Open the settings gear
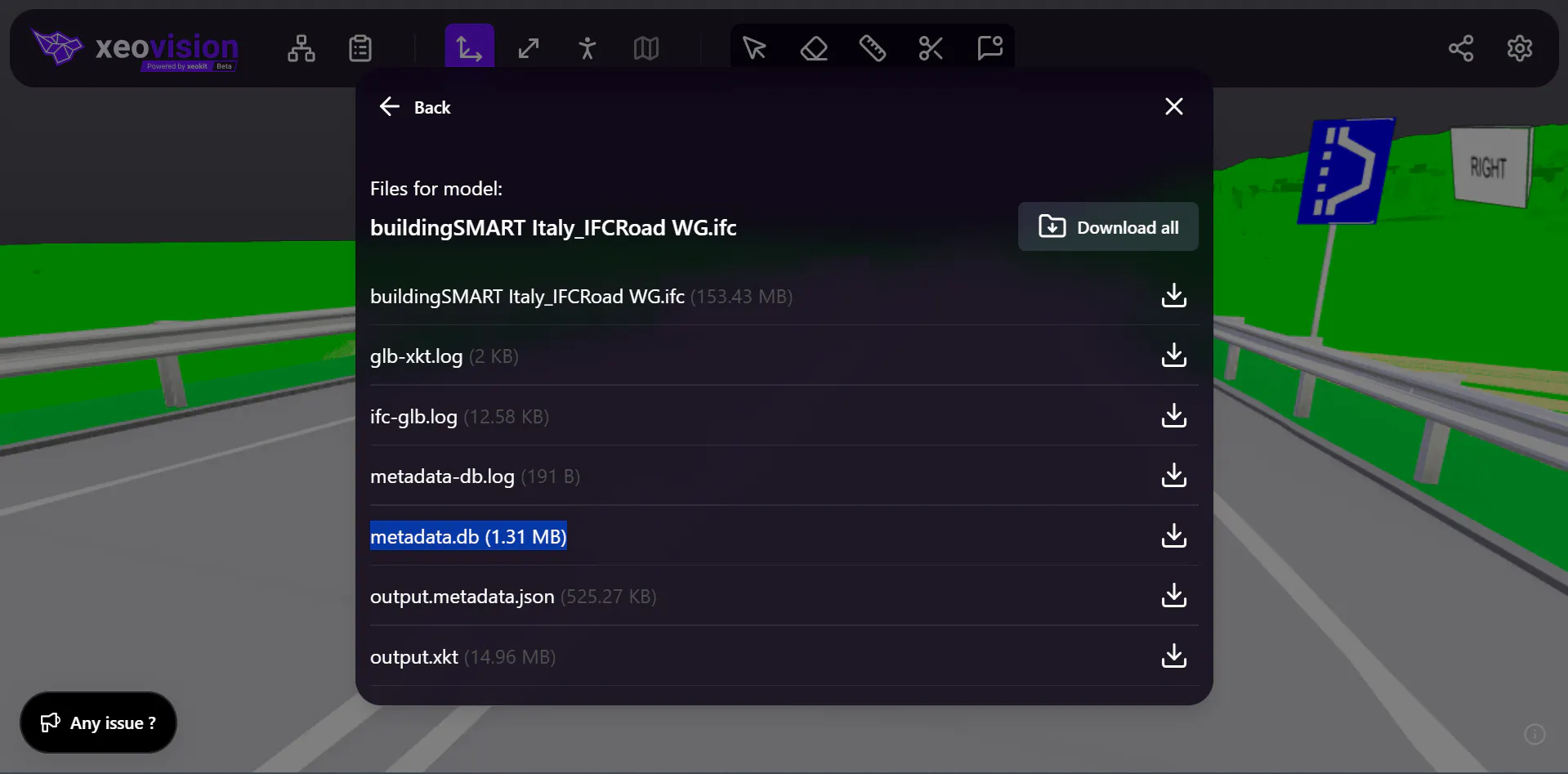The height and width of the screenshot is (774, 1568). pos(1520,48)
